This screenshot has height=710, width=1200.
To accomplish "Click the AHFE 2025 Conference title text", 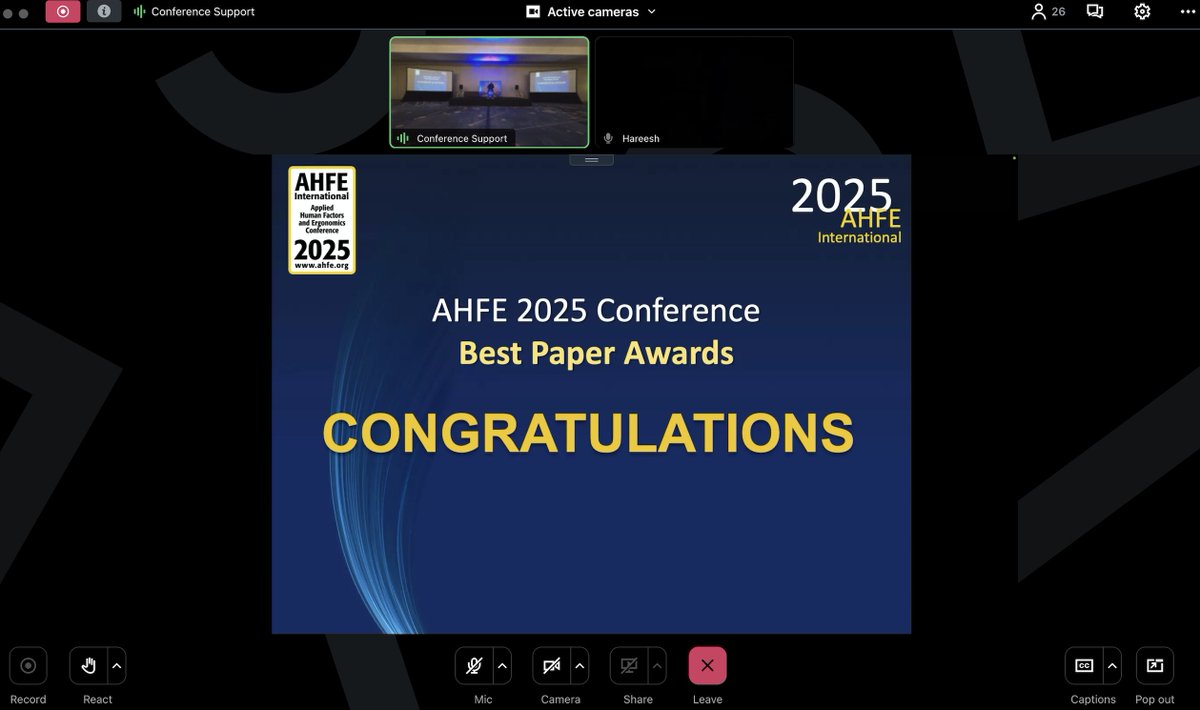I will click(596, 311).
